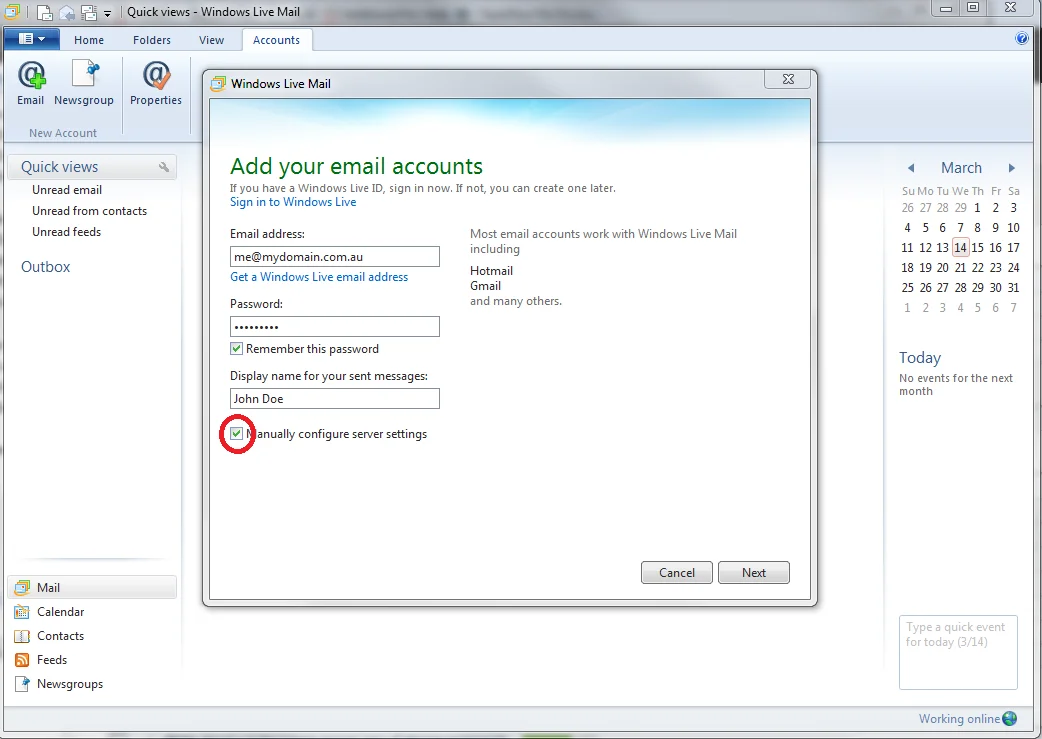The image size is (1042, 739).
Task: Select March 31 in the calendar
Action: [x=1013, y=288]
